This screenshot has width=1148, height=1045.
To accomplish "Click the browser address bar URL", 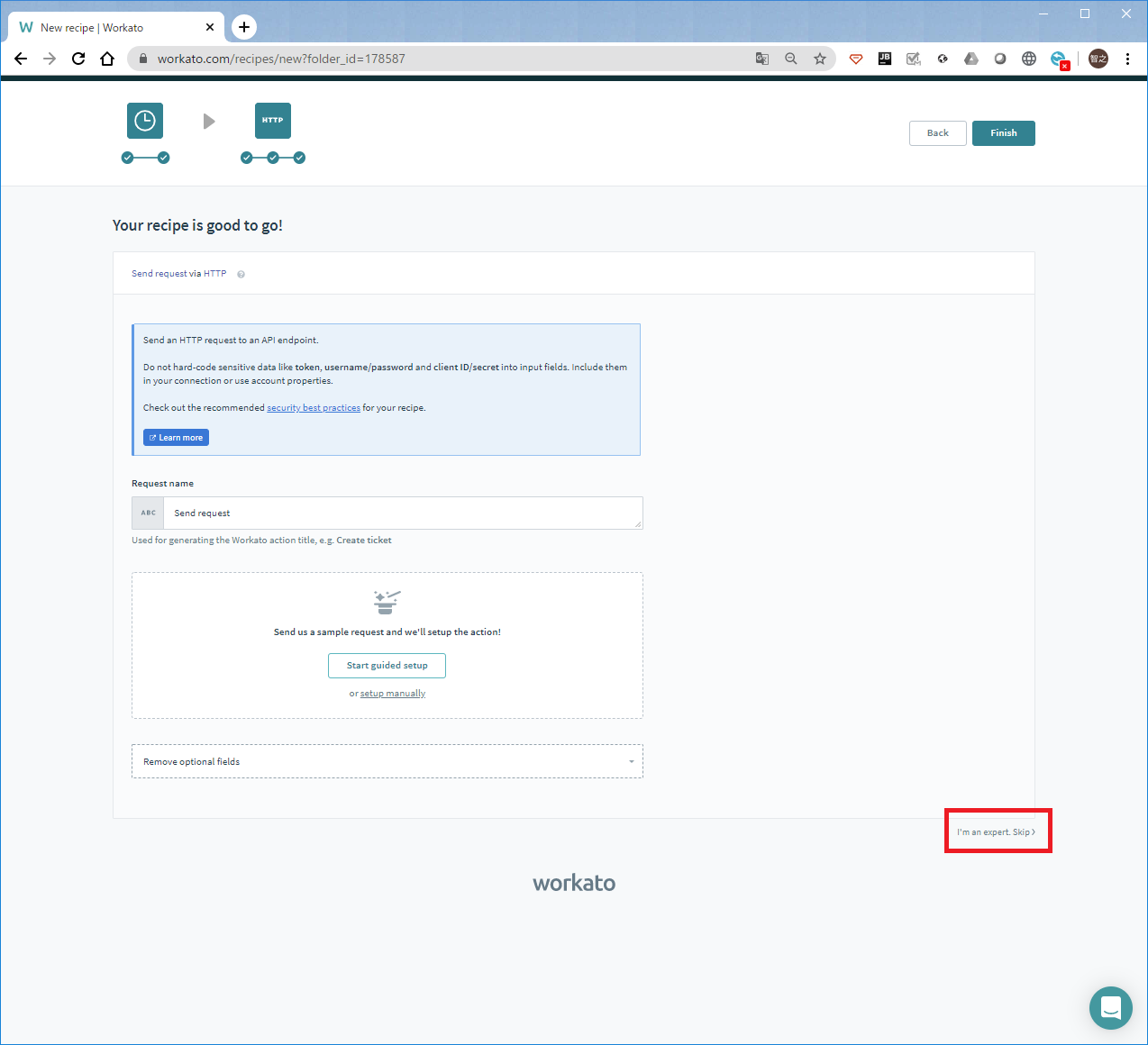I will click(281, 59).
